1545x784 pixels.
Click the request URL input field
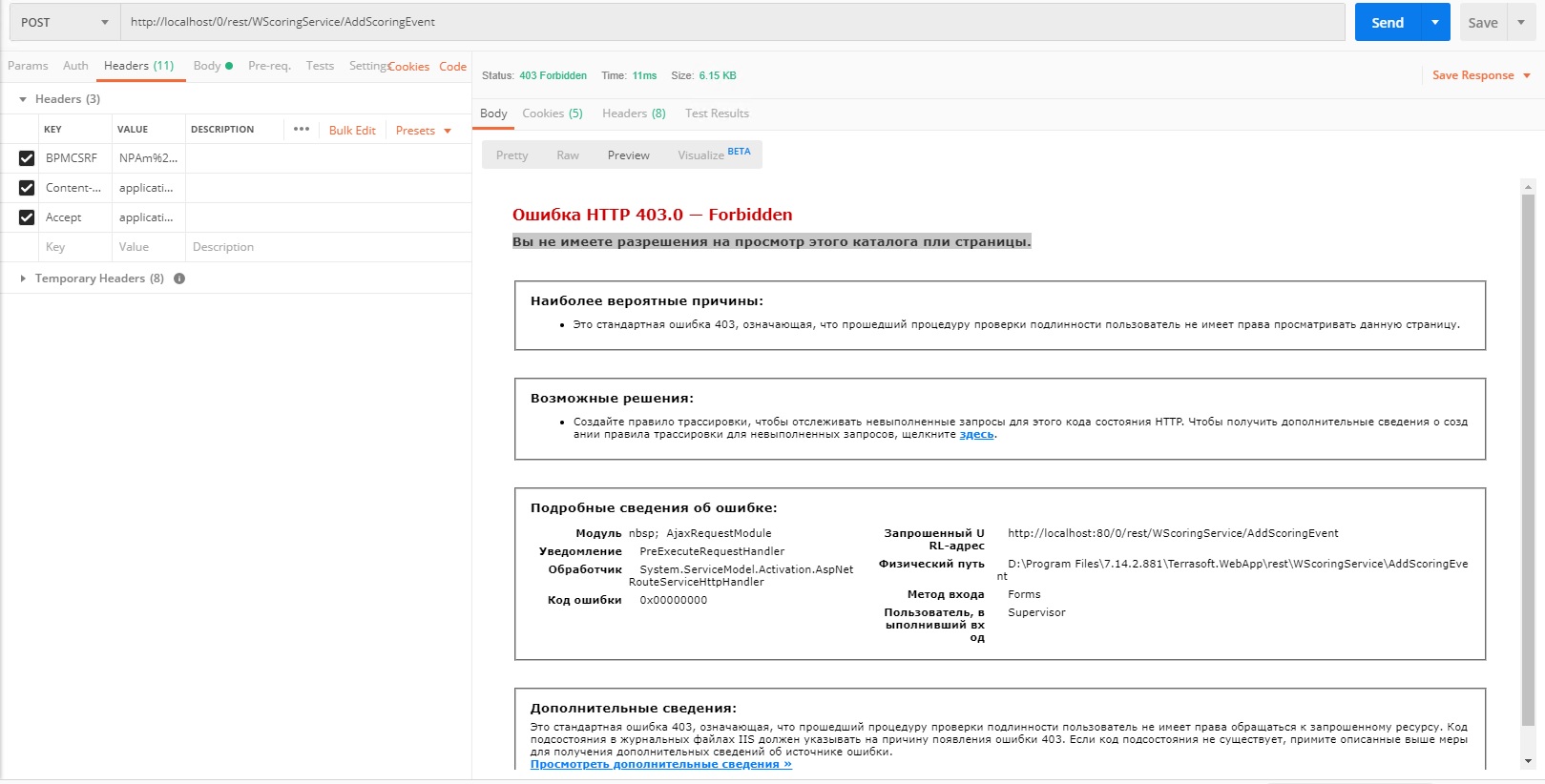732,22
